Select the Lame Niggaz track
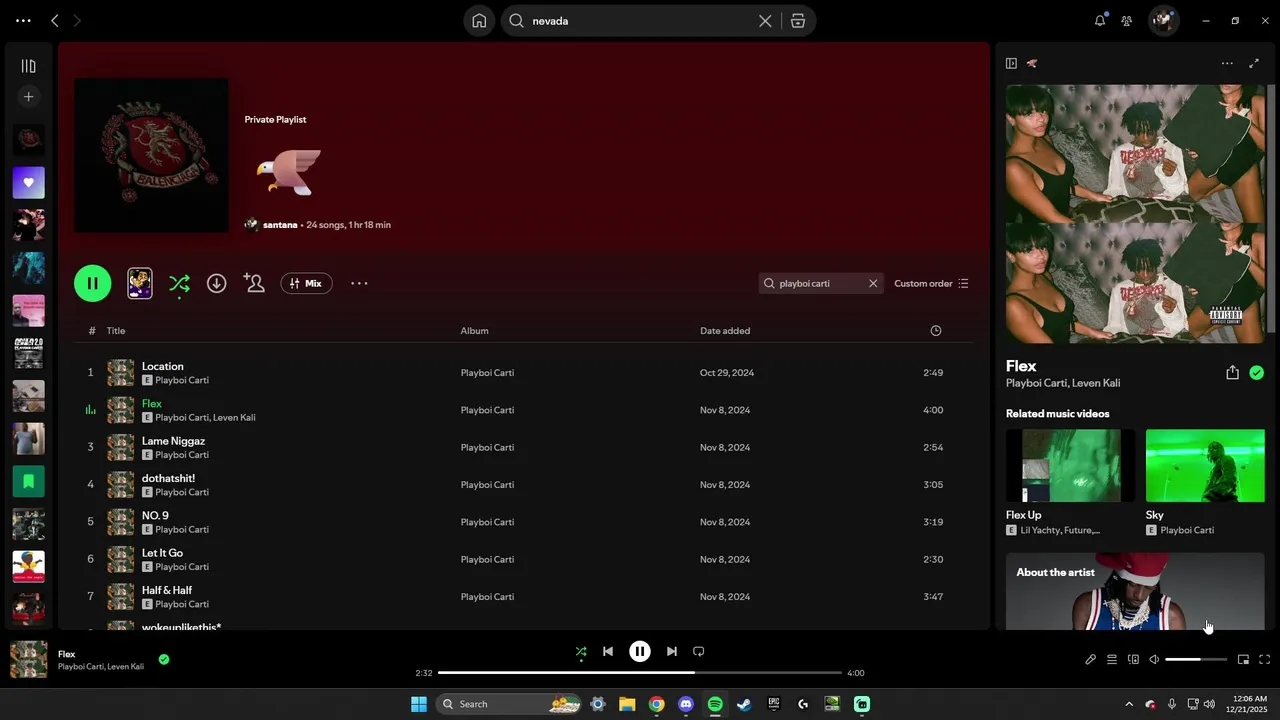The image size is (1280, 720). click(523, 447)
